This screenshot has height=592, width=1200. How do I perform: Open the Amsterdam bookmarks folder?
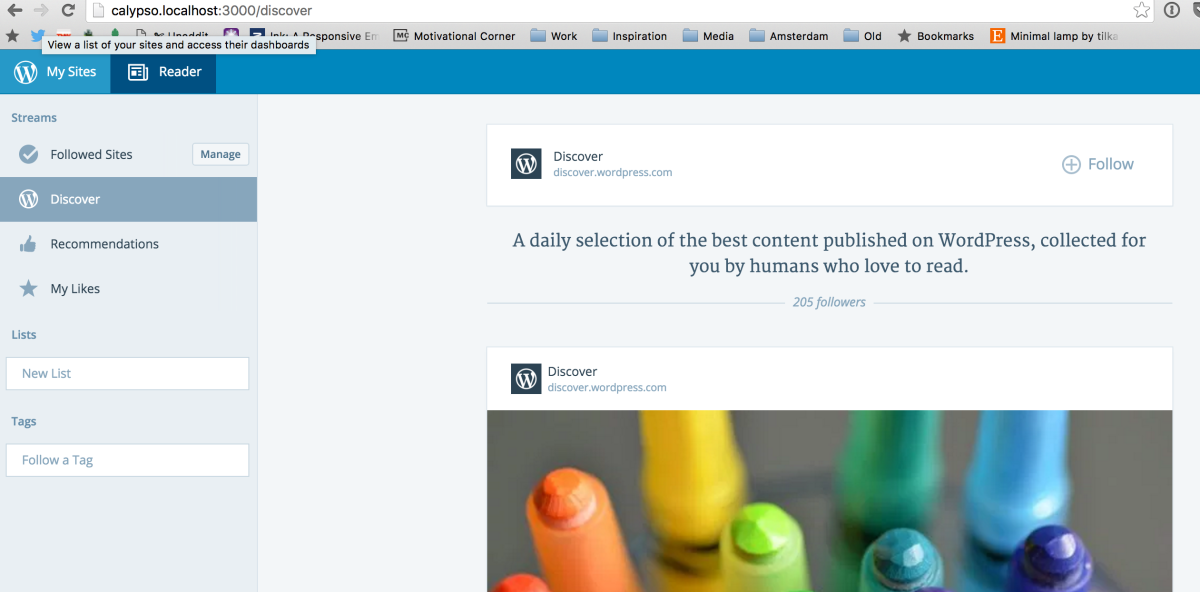789,36
